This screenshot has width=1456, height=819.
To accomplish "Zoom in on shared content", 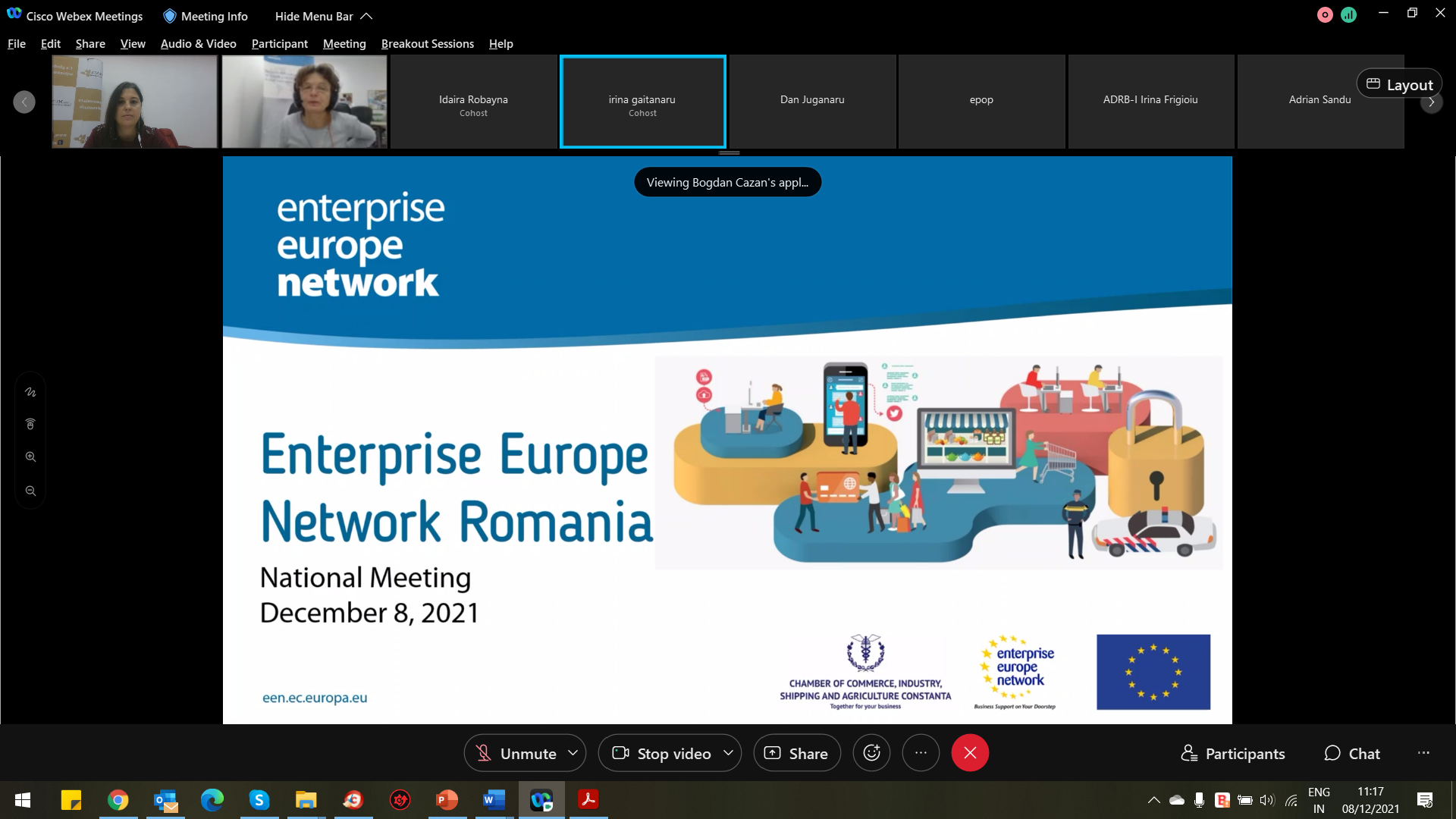I will coord(30,457).
